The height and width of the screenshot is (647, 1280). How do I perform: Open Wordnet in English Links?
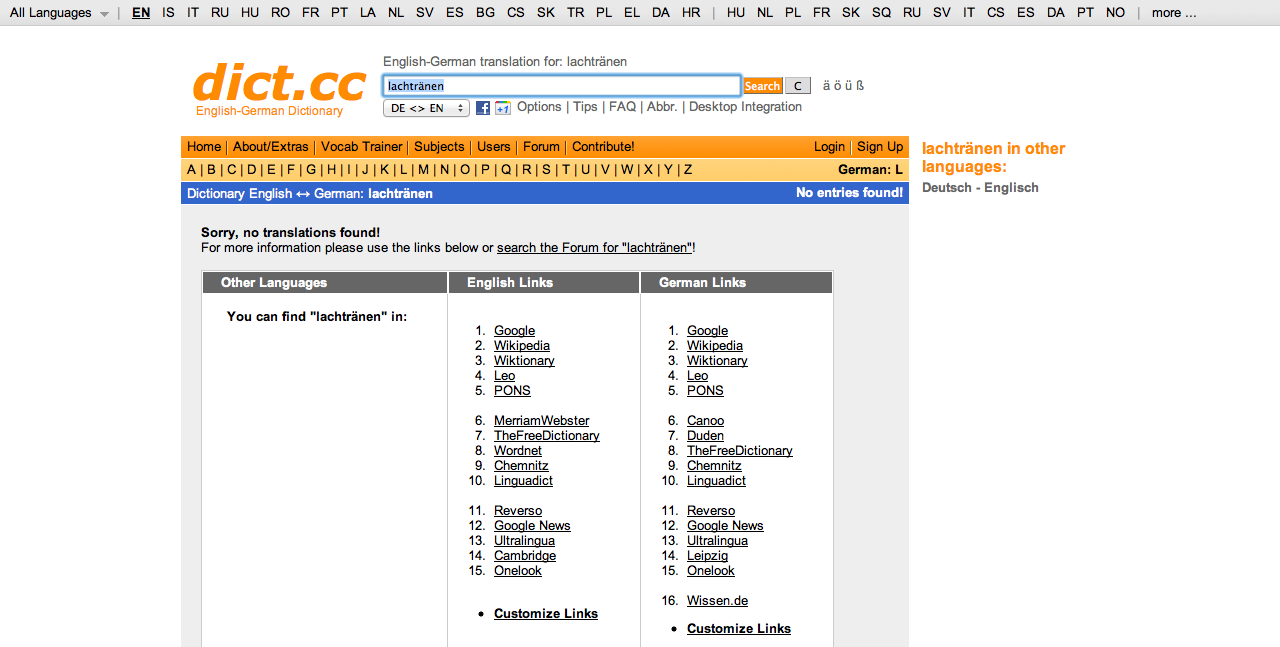[518, 451]
